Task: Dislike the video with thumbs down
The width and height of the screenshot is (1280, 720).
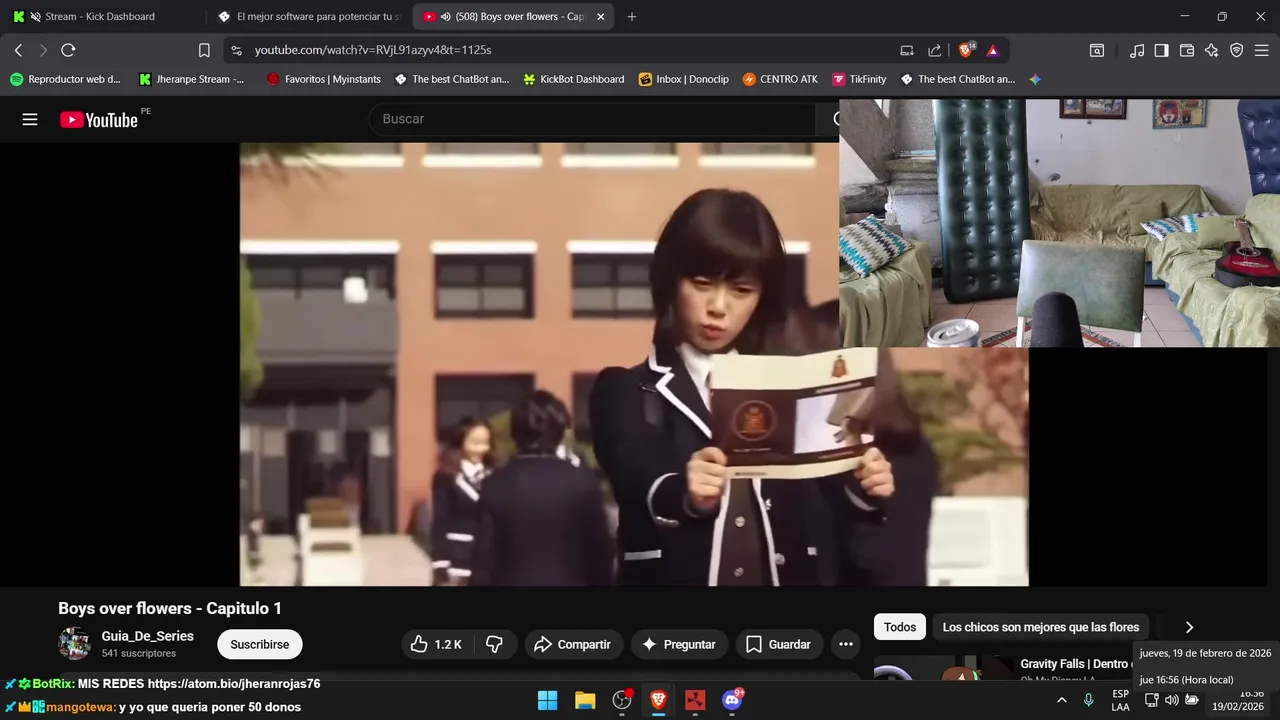Action: 494,645
